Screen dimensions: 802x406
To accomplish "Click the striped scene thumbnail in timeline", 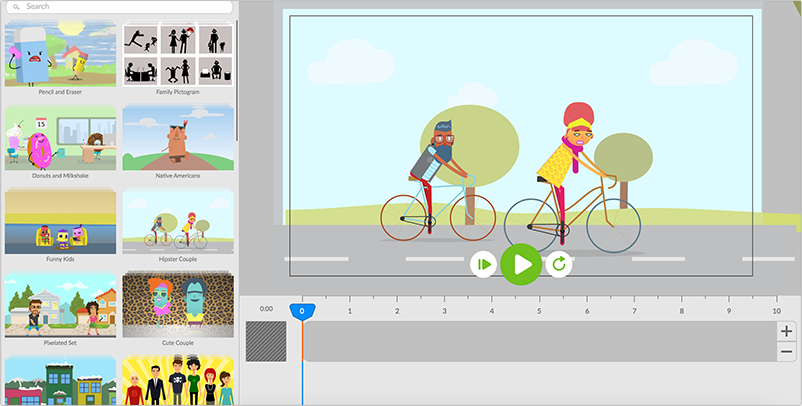I will pos(266,341).
